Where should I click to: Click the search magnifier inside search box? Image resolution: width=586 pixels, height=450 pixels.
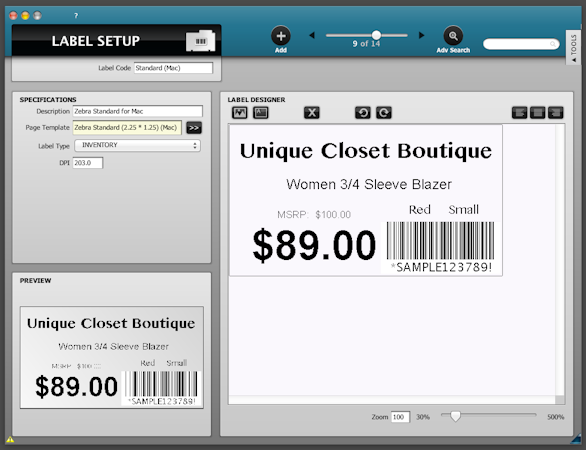click(553, 44)
